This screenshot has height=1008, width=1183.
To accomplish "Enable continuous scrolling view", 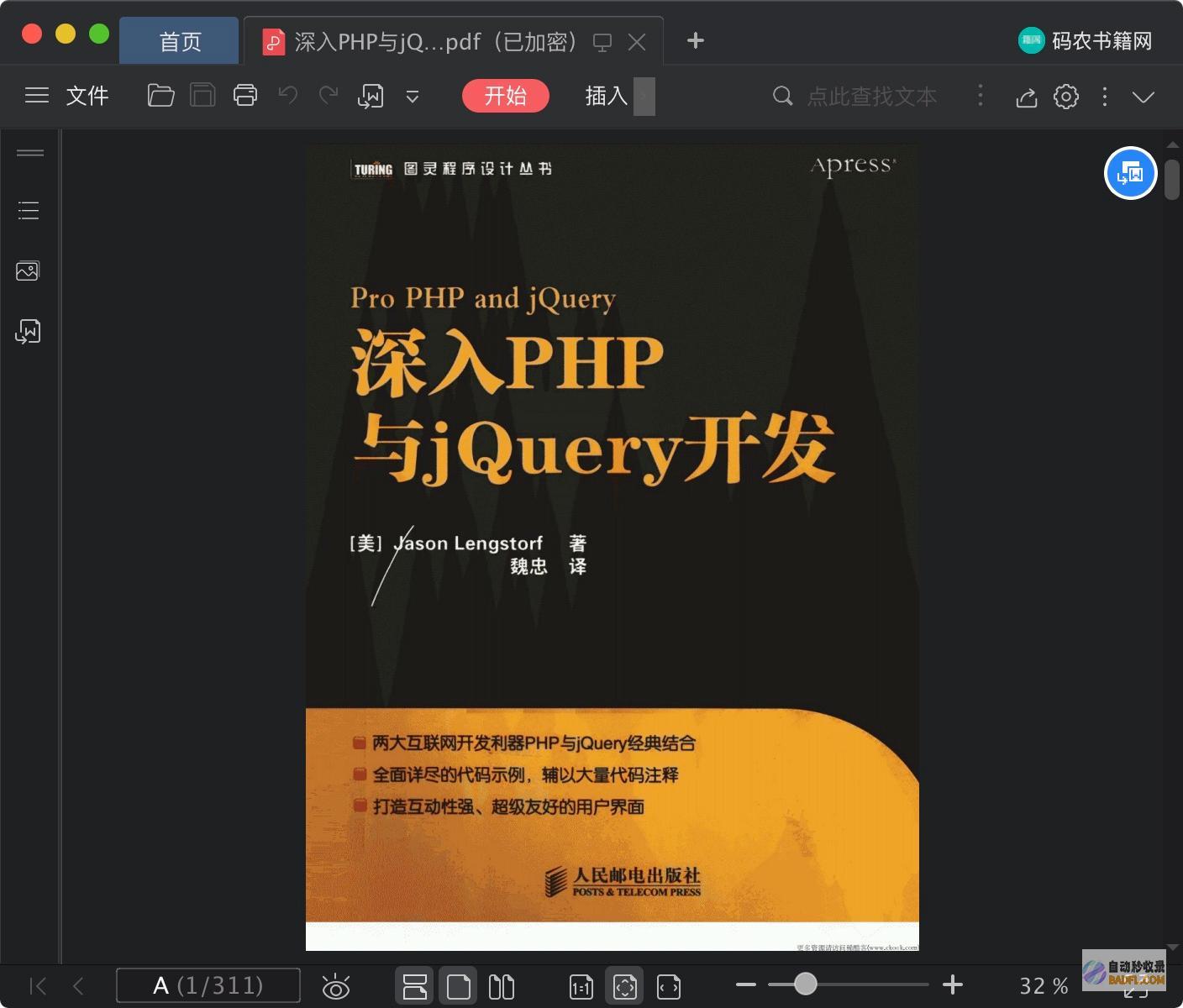I will (415, 986).
